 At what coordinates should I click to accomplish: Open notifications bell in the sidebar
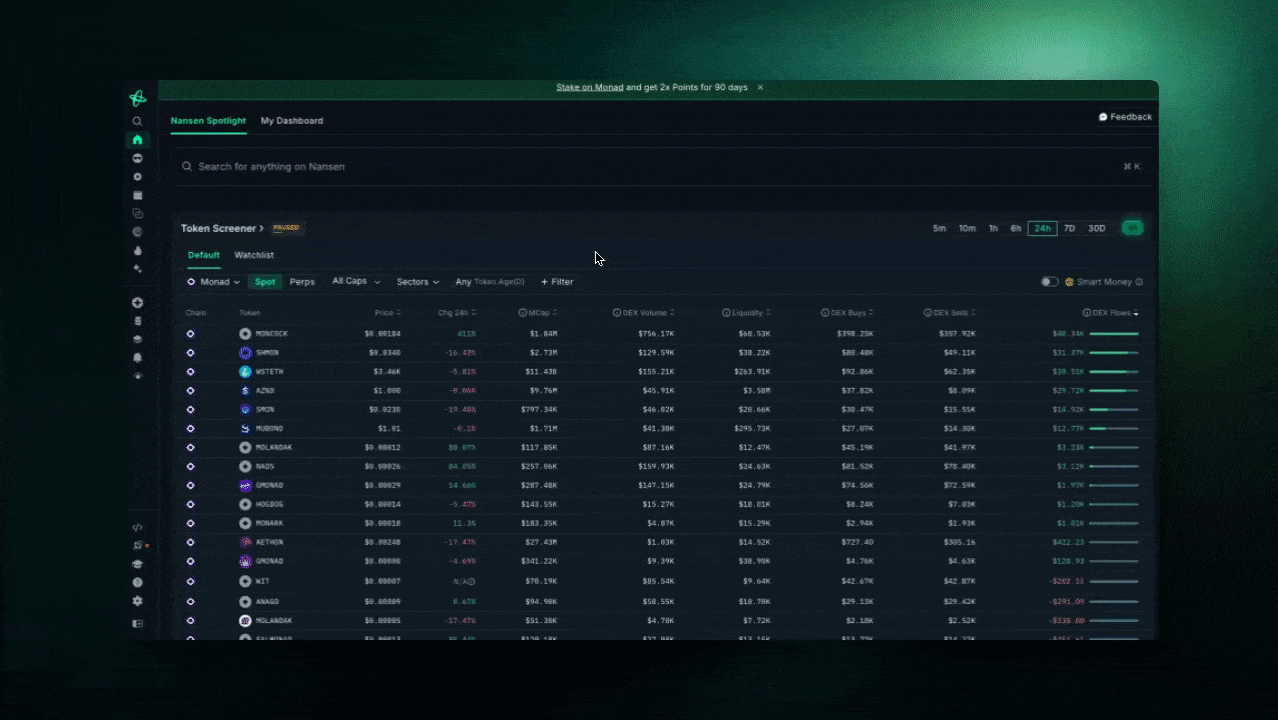point(138,357)
